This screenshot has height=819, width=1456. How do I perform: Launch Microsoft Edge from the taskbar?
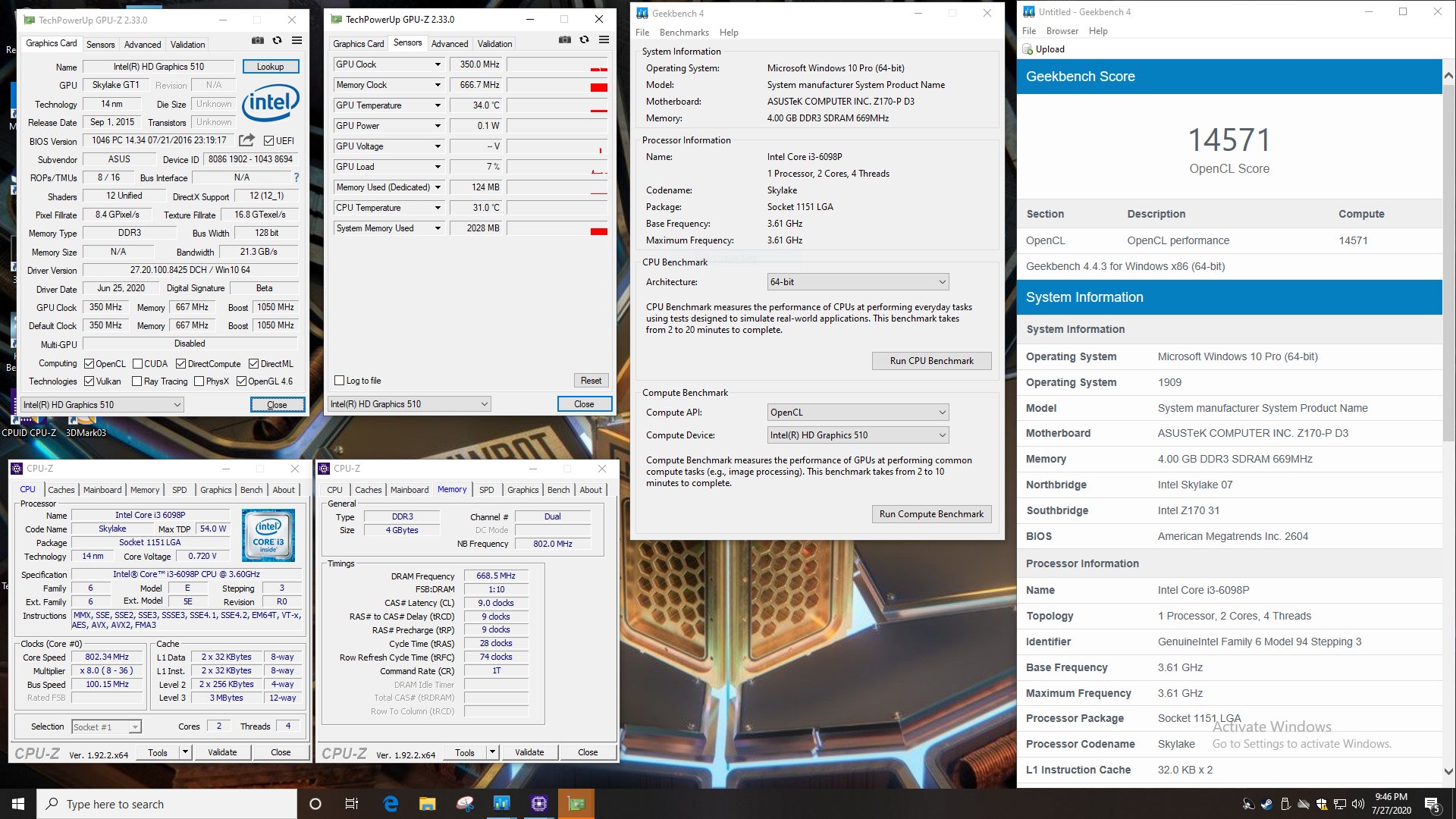point(391,804)
